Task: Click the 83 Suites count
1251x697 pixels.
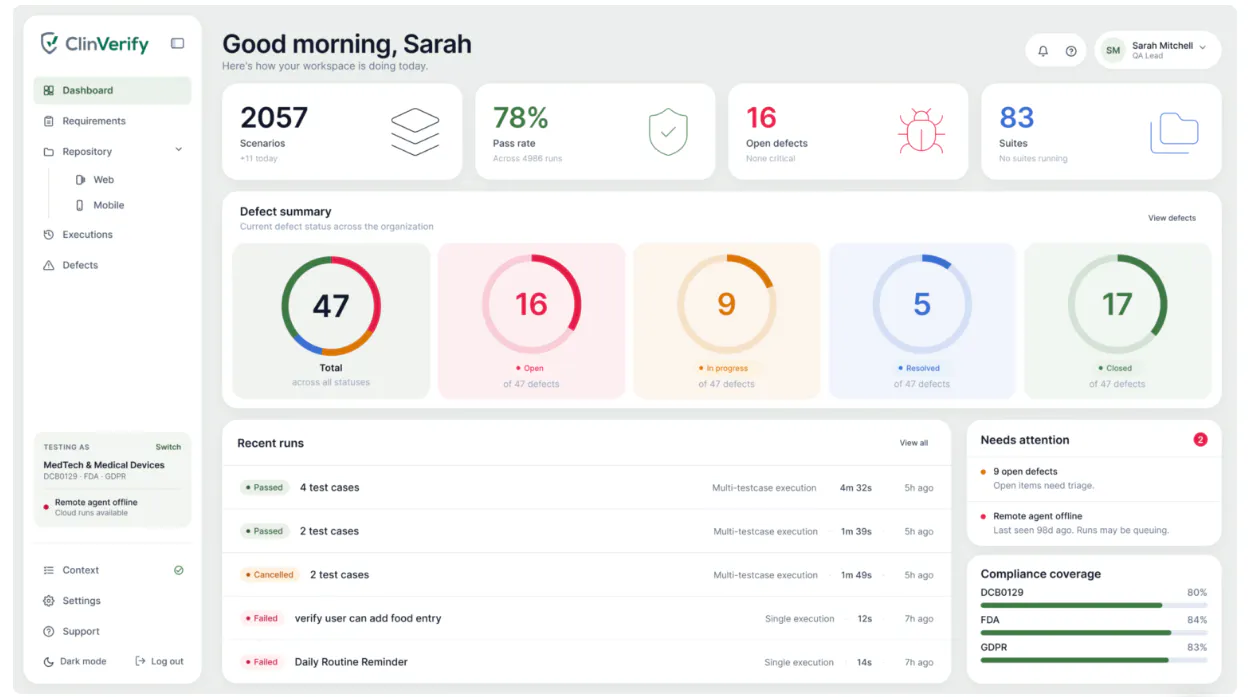Action: coord(1017,118)
